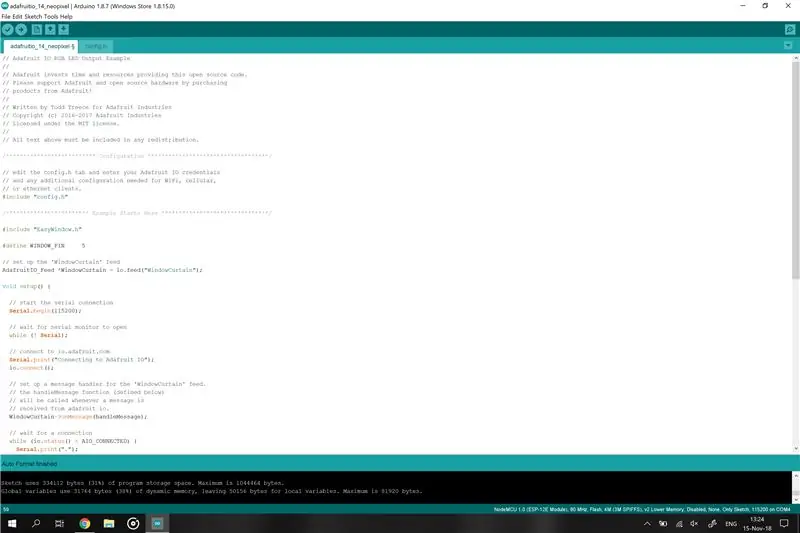The height and width of the screenshot is (533, 800).
Task: Open the Action Center notifications icon
Action: [x=785, y=524]
